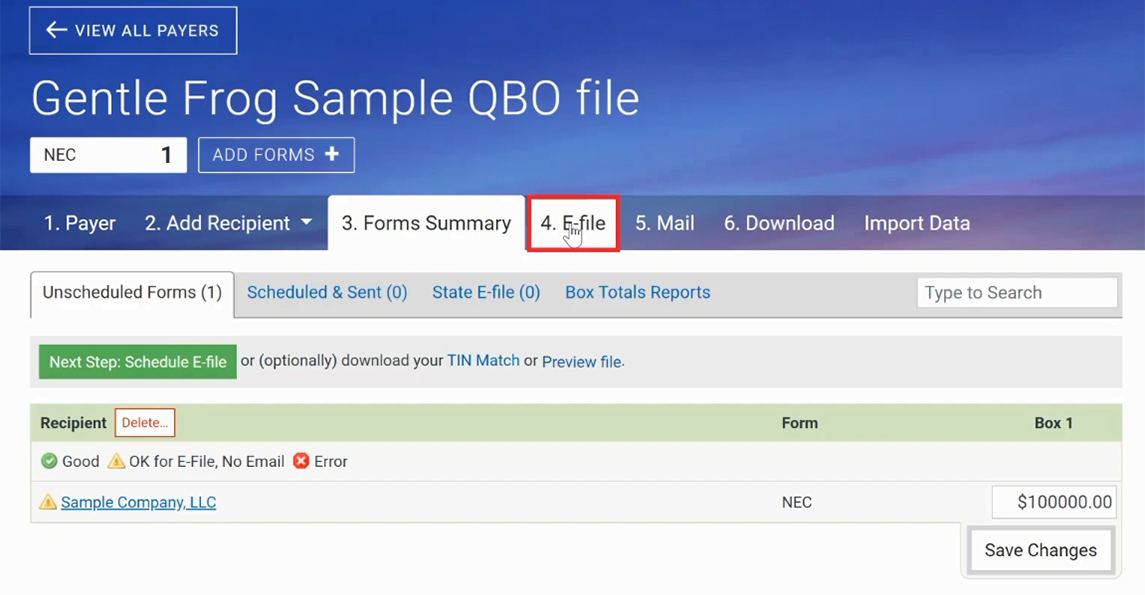Click Next Step: Schedule E-file button
Screen dimensions: 1145x595
pyautogui.click(x=138, y=361)
